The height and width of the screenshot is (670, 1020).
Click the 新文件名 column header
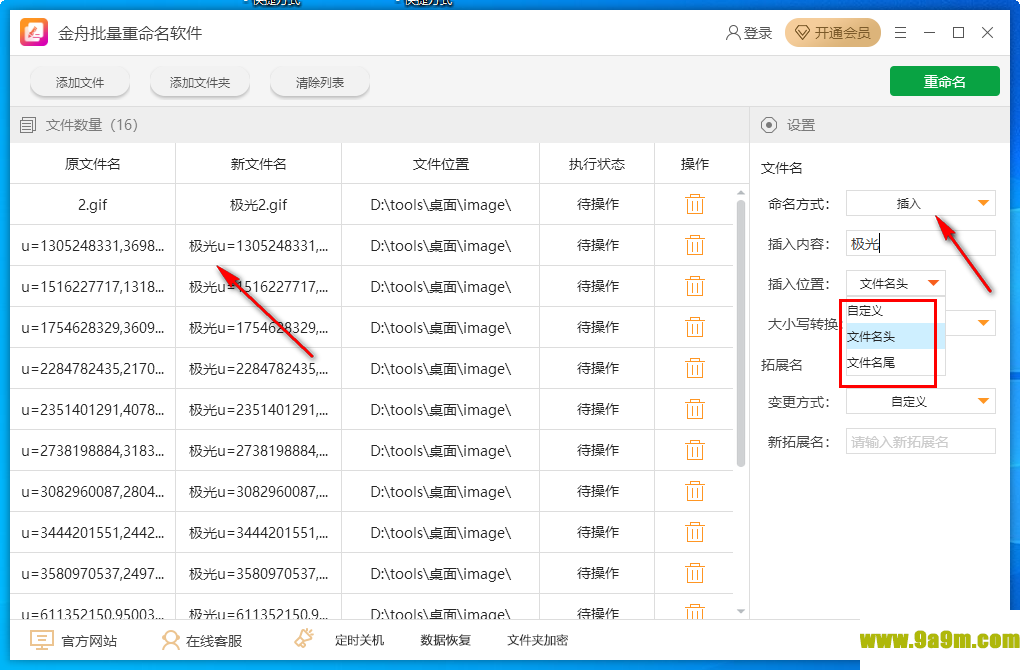pos(258,164)
